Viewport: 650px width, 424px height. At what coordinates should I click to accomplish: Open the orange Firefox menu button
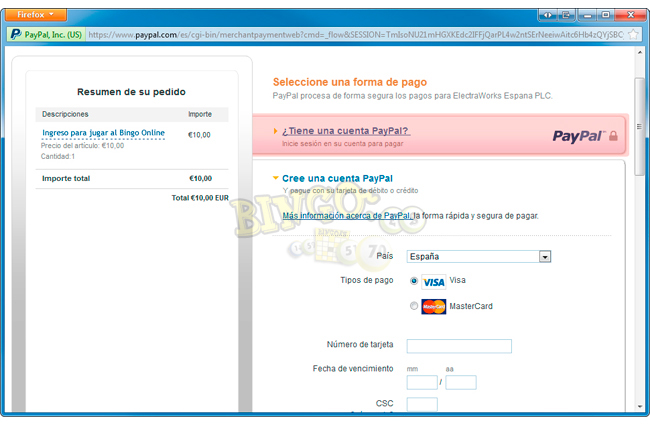click(x=41, y=14)
